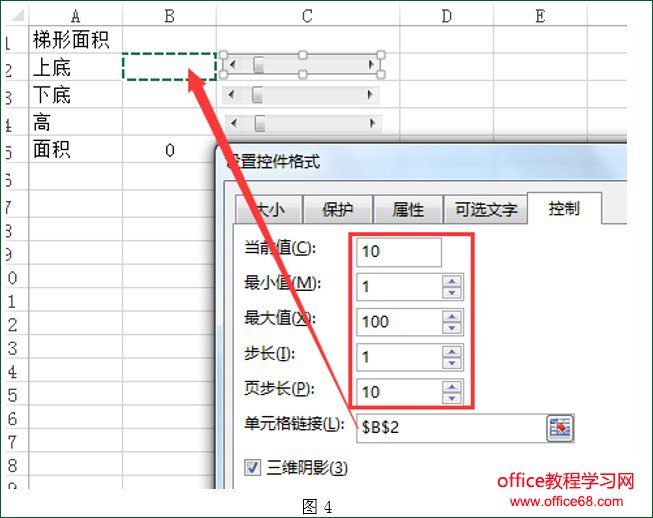Click right arrow of 高 scrollbar
653x518 pixels.
[x=372, y=123]
